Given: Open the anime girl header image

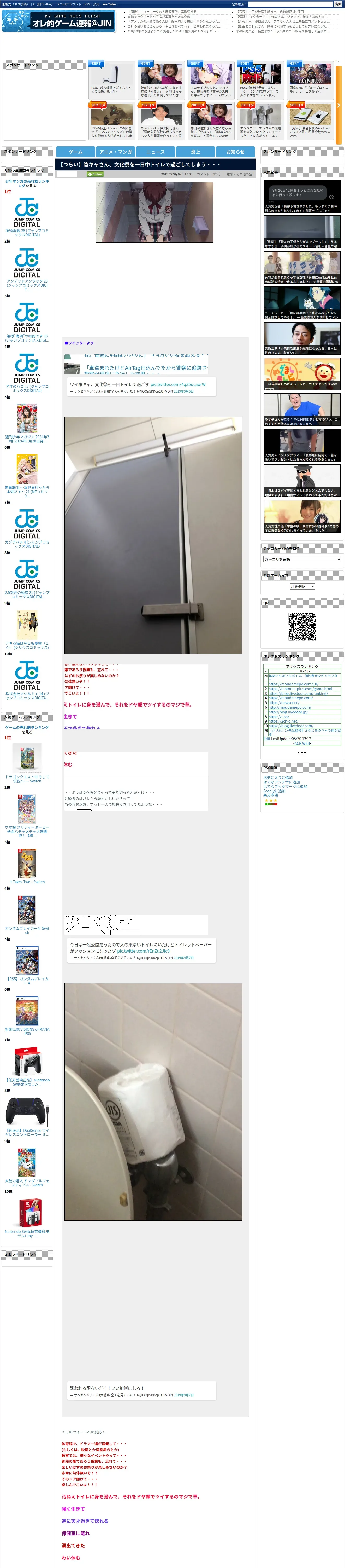Looking at the screenshot, I should click(154, 212).
